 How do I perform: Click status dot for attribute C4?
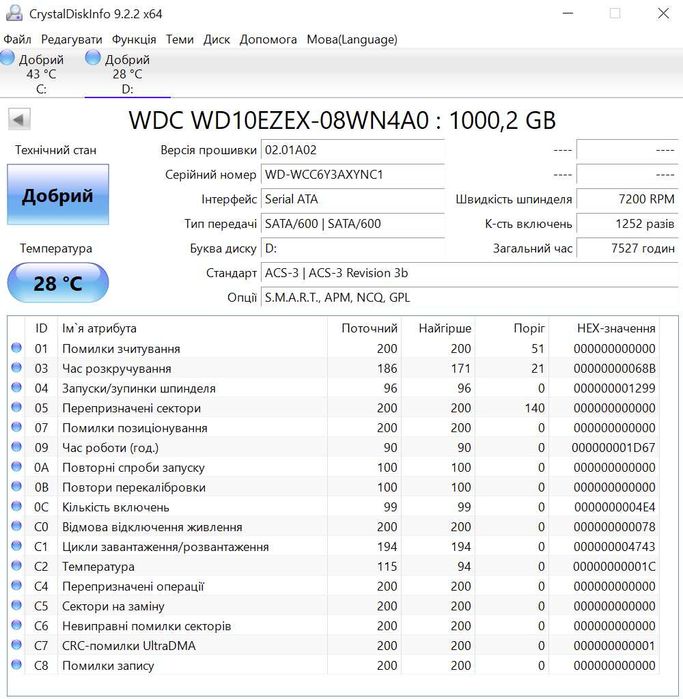point(16,585)
